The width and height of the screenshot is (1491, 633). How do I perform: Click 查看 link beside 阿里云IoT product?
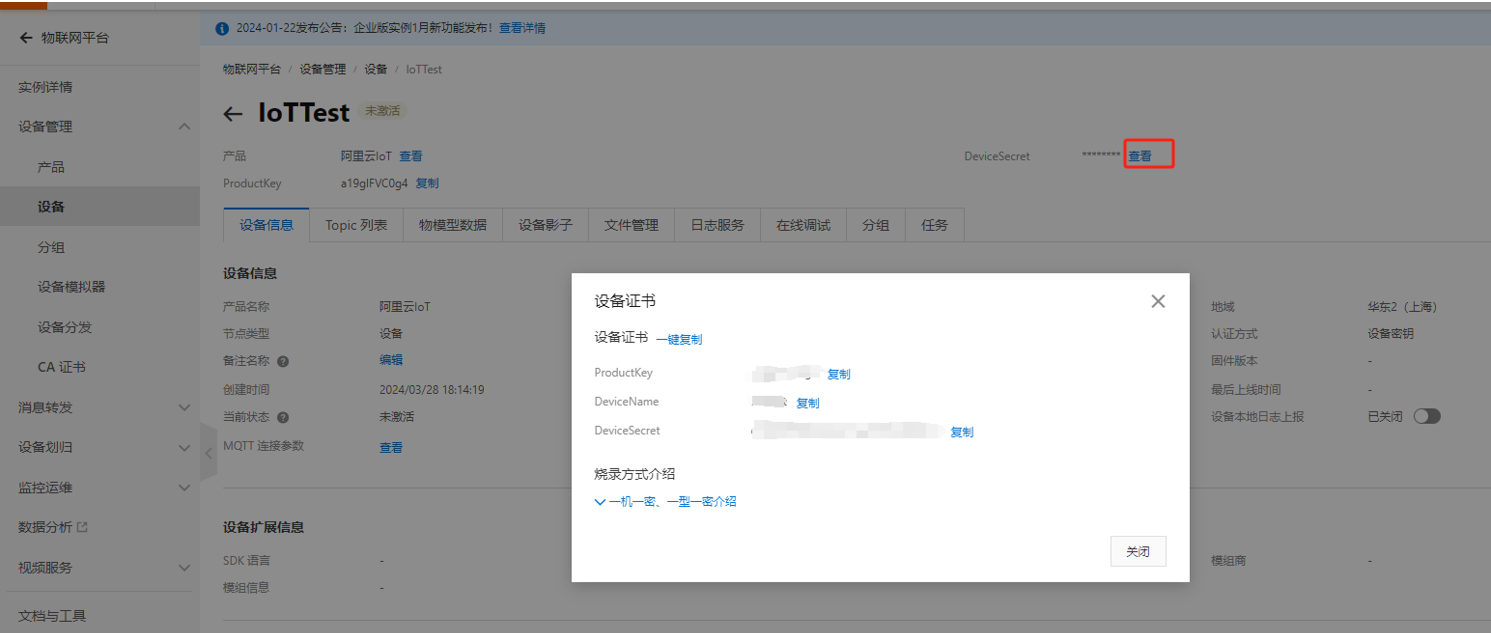point(411,156)
